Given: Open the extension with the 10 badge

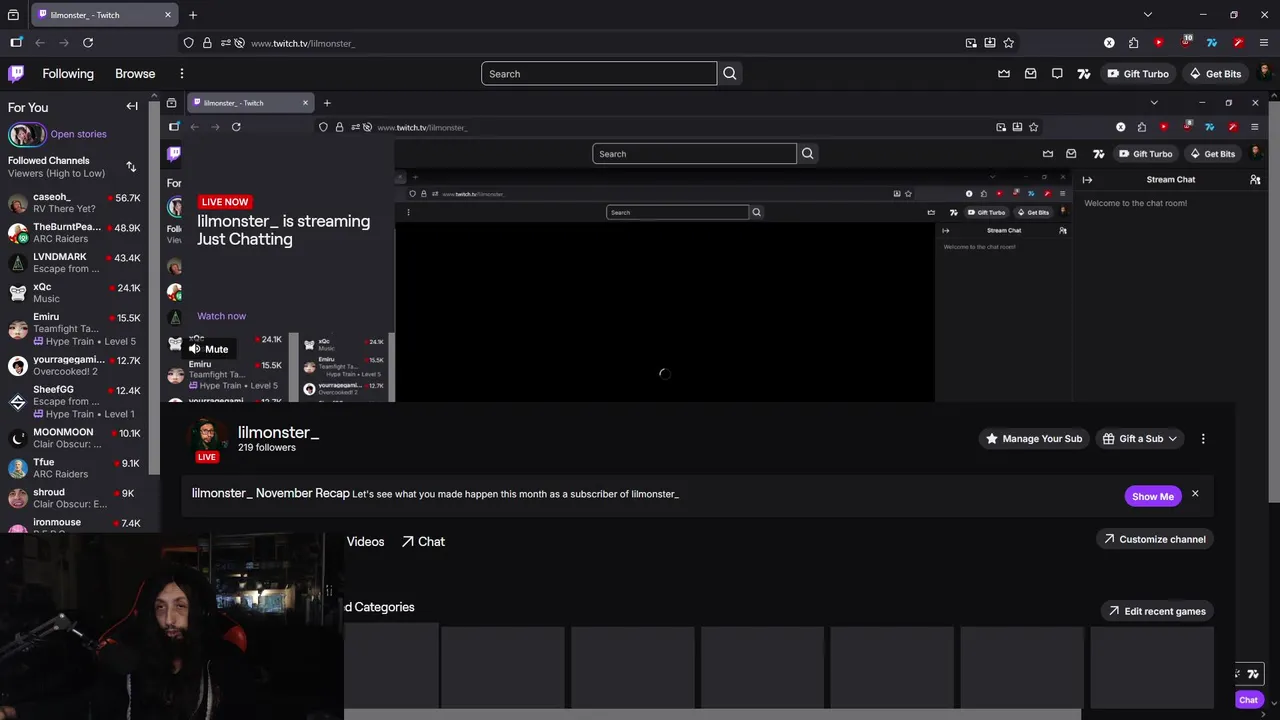Looking at the screenshot, I should click(1185, 43).
